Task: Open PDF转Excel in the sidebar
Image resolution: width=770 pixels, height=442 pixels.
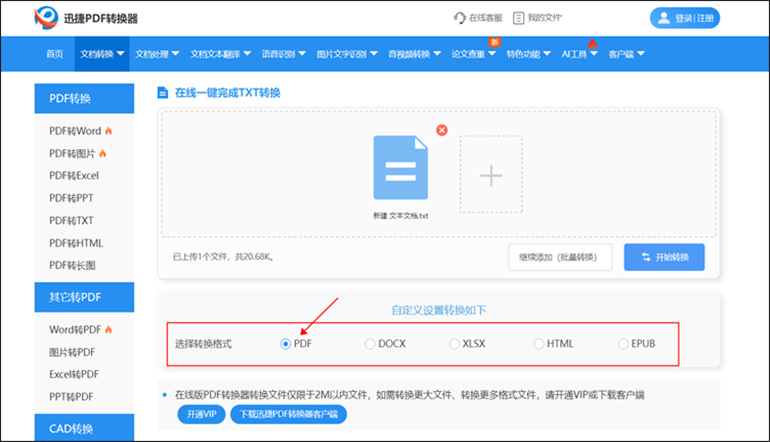Action: click(74, 176)
